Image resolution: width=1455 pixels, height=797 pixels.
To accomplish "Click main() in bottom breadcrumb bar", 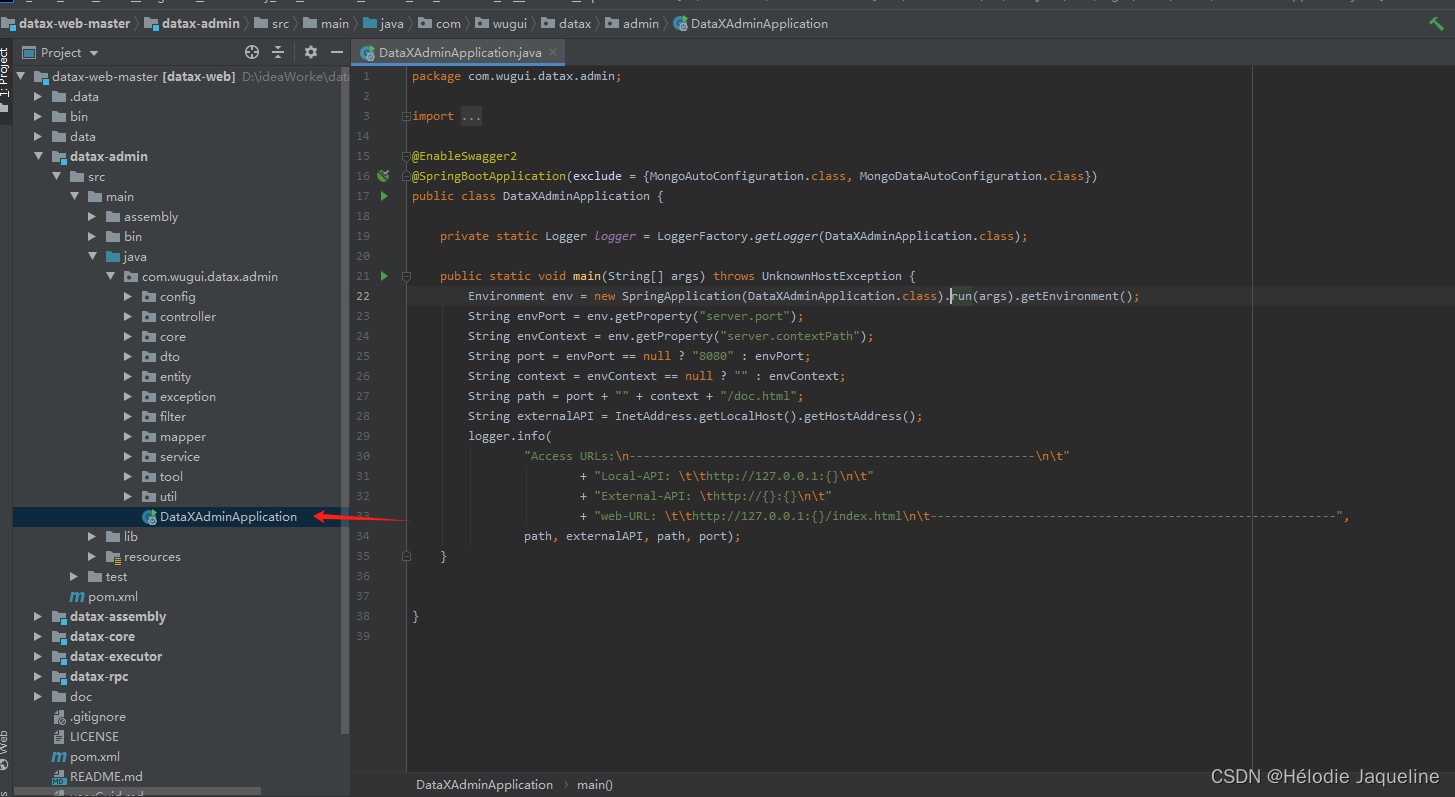I will (594, 785).
